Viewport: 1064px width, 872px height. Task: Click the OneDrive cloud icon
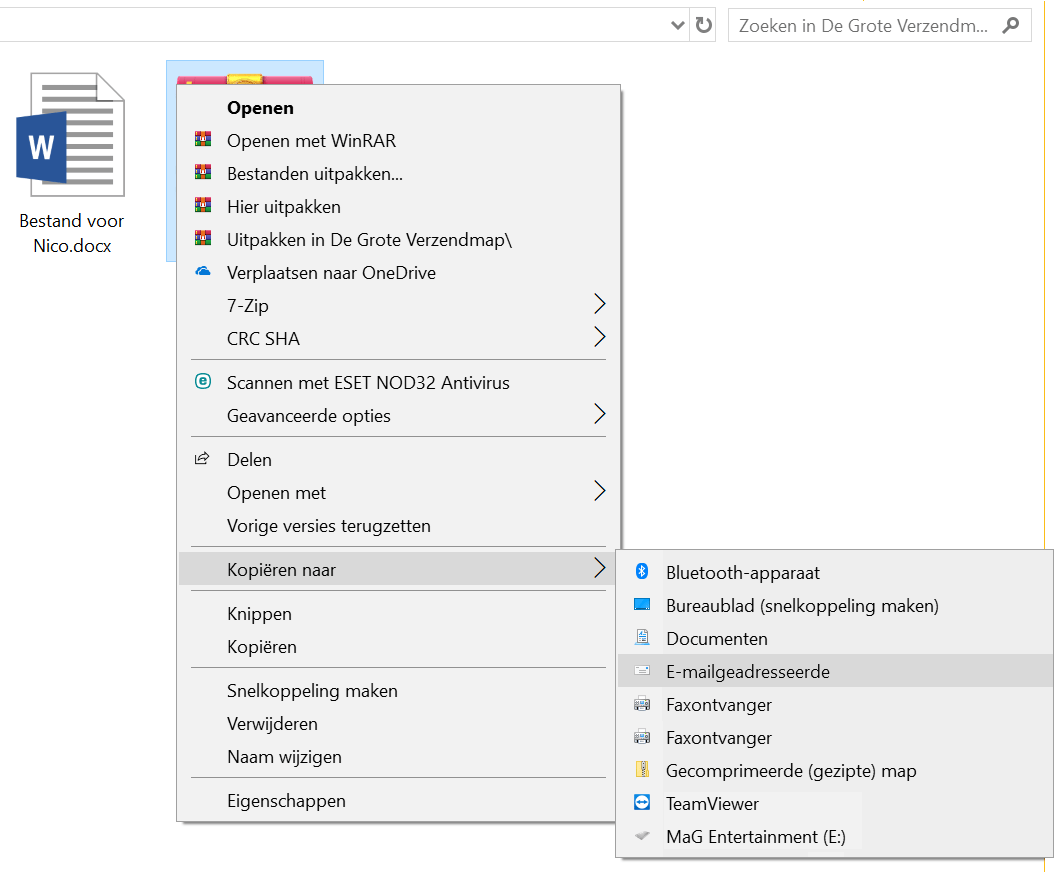pos(203,273)
